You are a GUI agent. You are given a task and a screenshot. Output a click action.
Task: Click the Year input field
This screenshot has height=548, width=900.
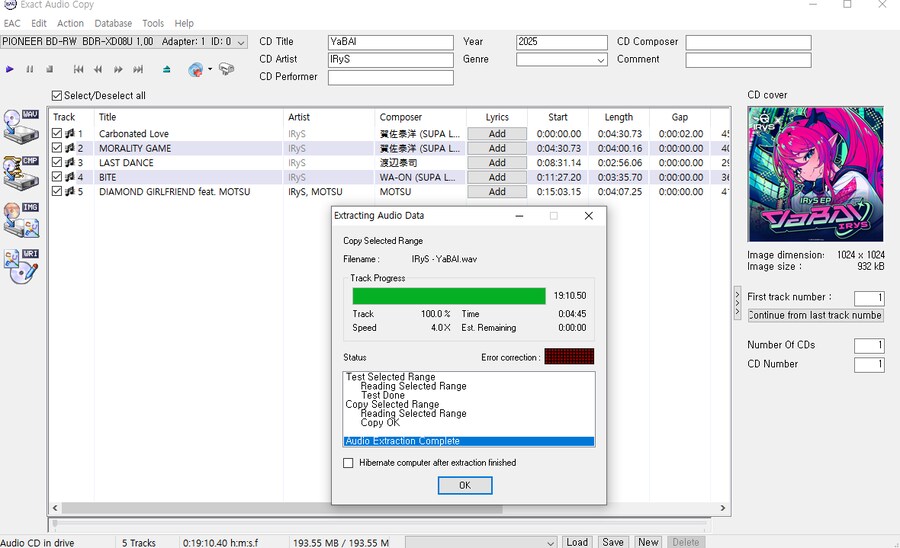coord(561,42)
